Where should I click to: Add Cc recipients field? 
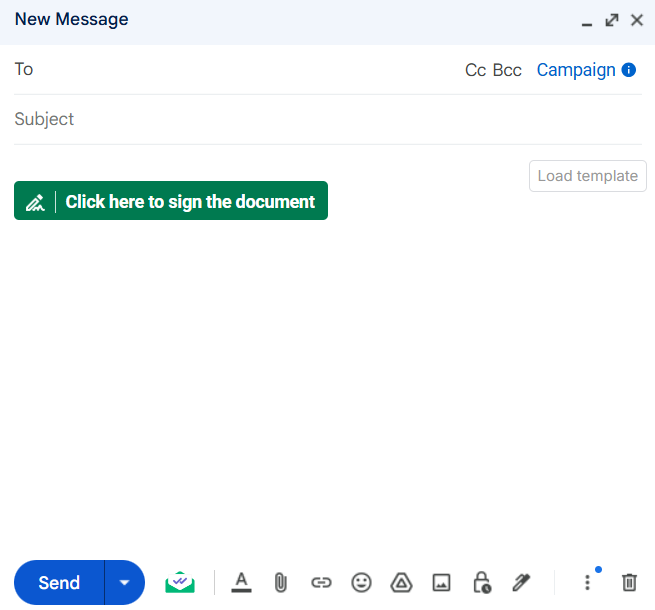pos(475,70)
